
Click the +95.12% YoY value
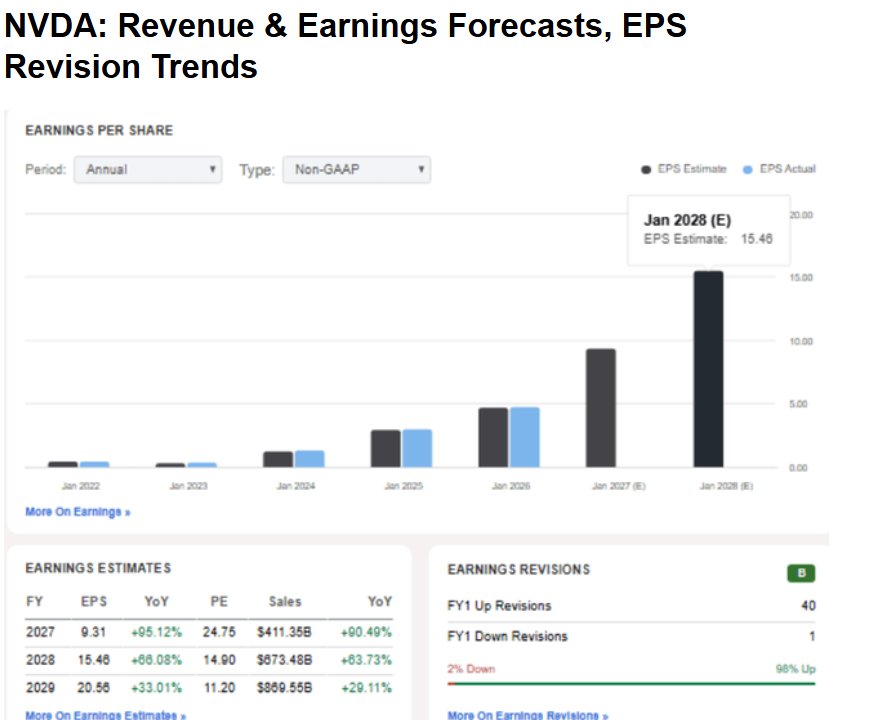(157, 632)
